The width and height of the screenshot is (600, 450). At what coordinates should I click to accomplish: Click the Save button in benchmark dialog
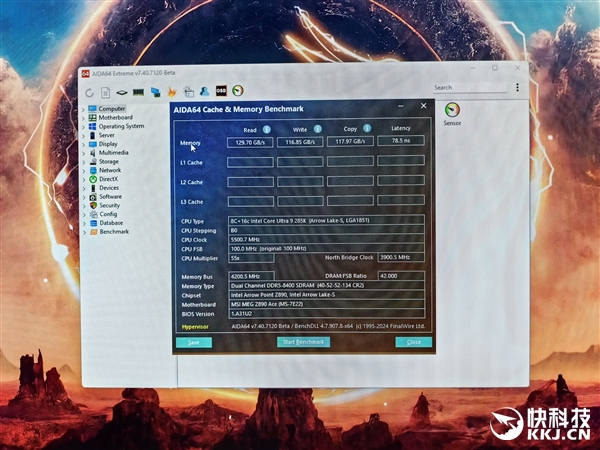193,342
